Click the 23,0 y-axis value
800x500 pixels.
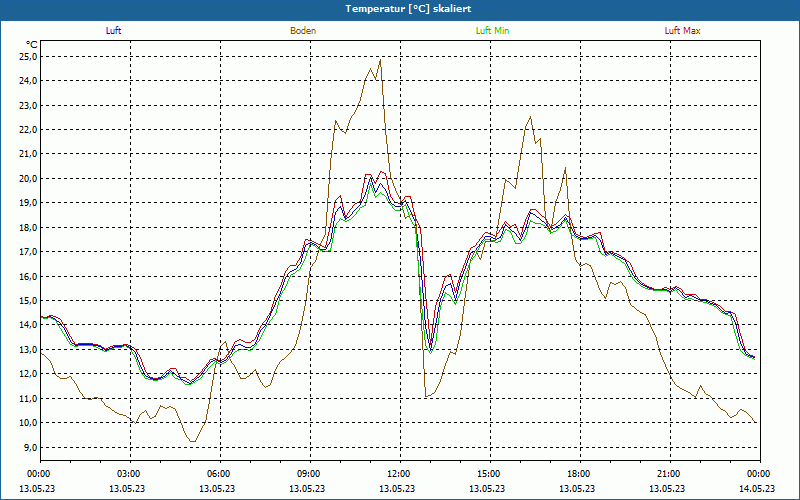[x=28, y=105]
